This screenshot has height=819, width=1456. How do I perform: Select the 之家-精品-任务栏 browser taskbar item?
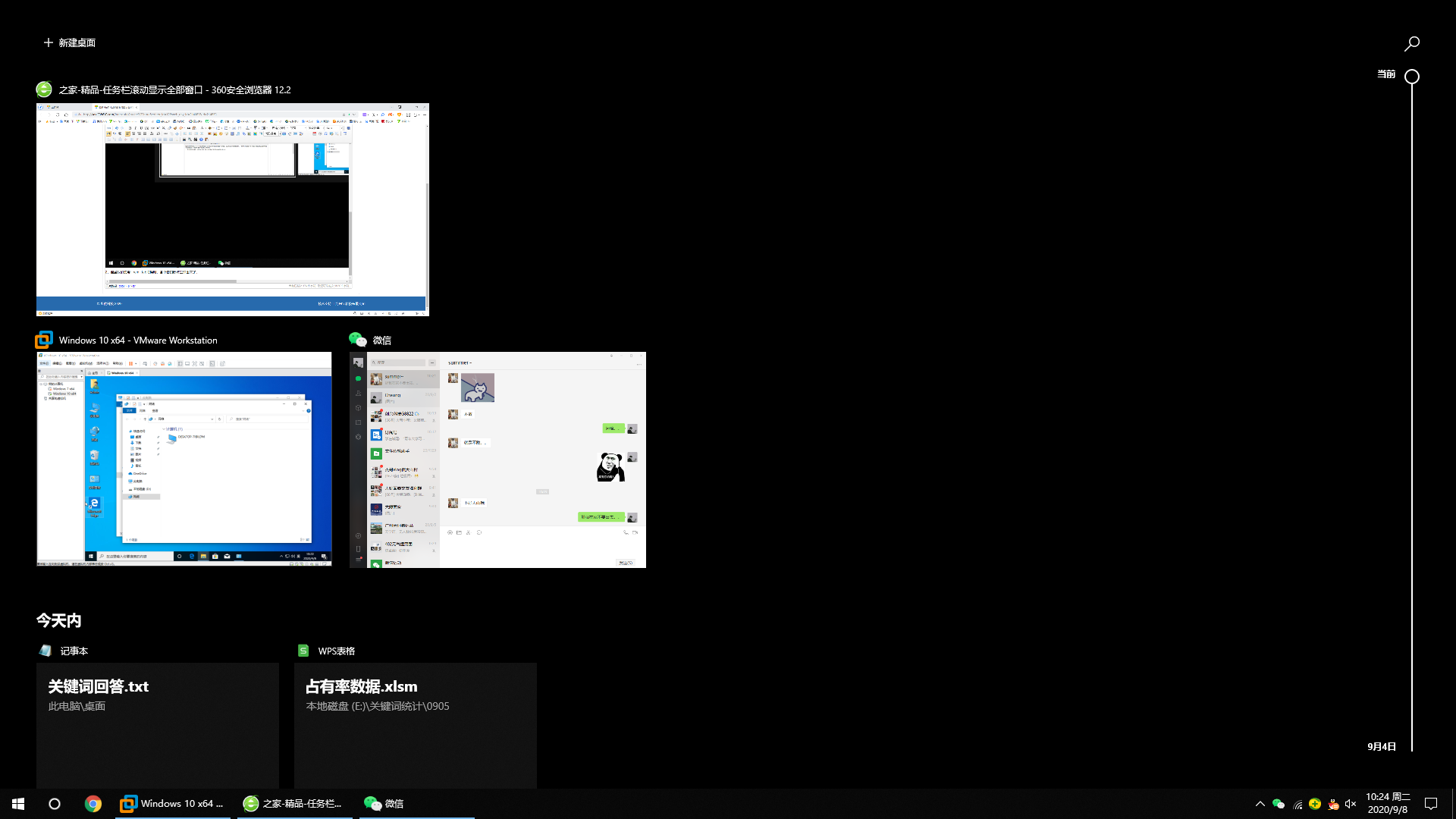coord(293,804)
